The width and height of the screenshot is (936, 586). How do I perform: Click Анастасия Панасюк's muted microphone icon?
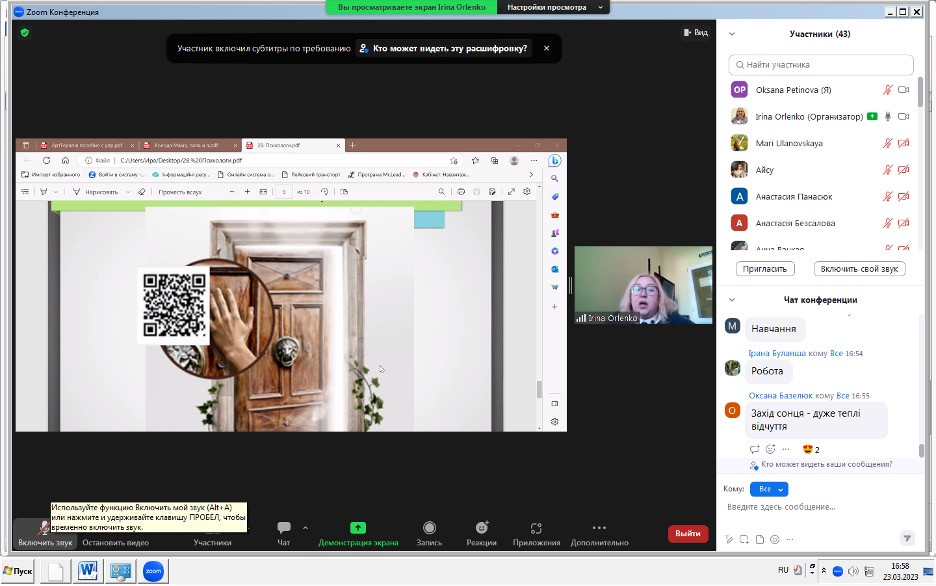click(x=888, y=196)
